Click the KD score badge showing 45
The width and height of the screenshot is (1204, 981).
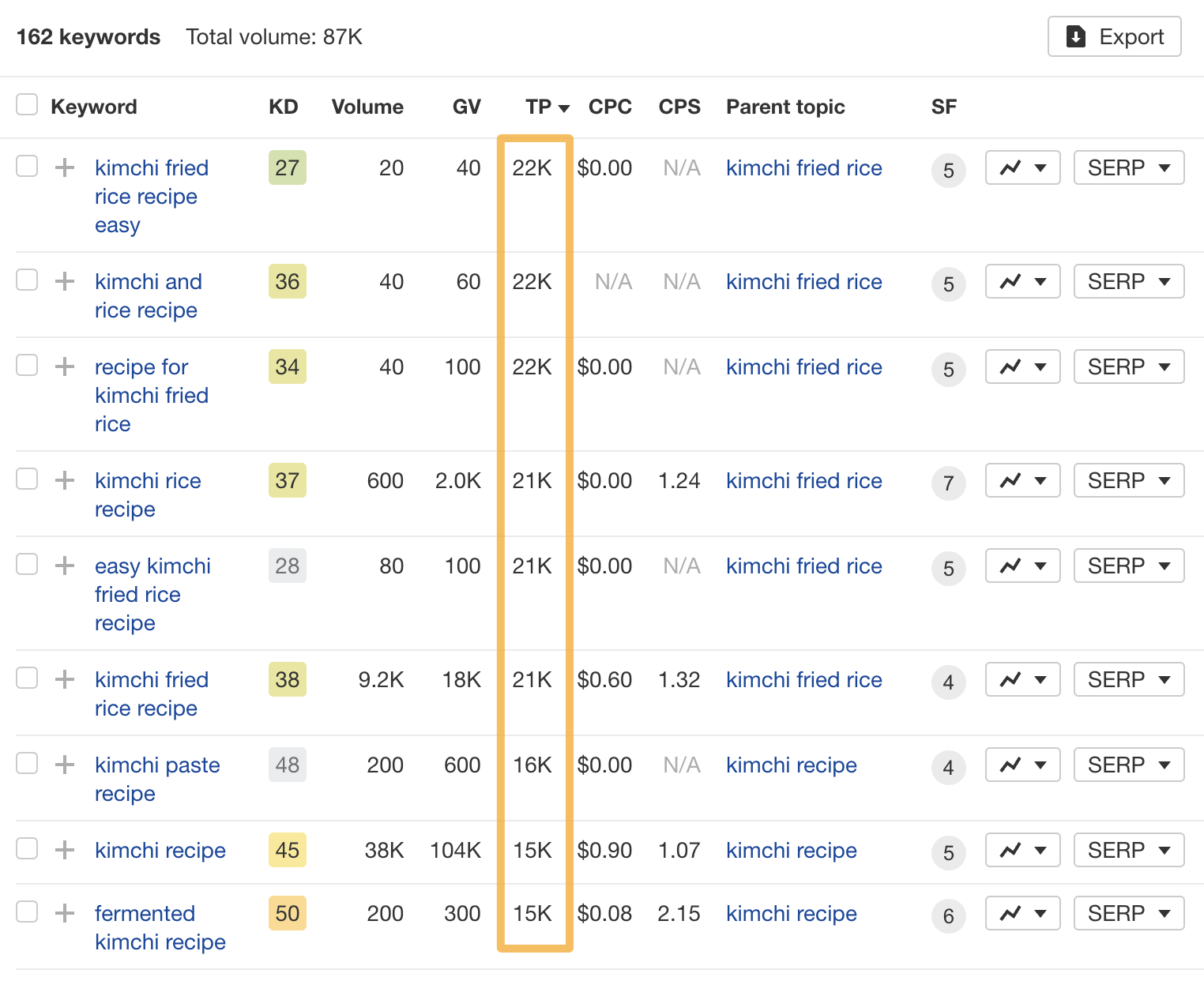click(287, 850)
